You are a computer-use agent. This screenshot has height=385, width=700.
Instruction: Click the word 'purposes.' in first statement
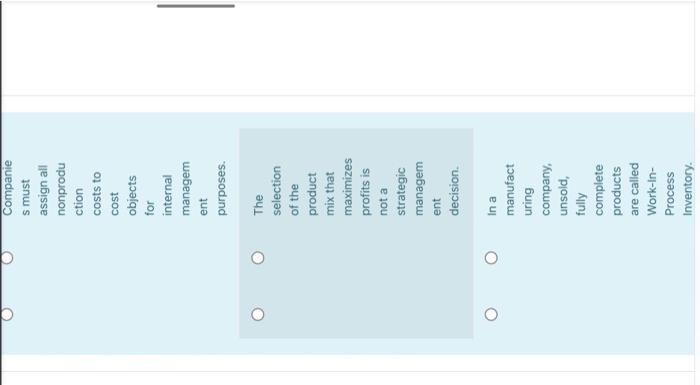point(221,188)
